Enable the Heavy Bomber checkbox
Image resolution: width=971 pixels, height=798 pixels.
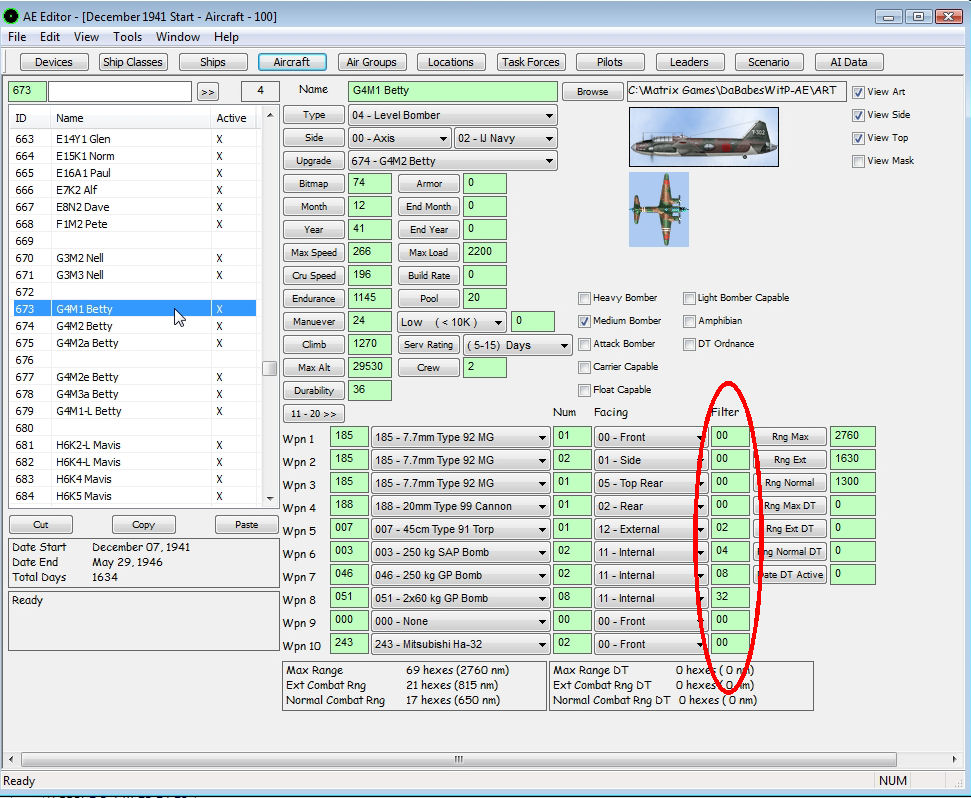click(x=584, y=297)
